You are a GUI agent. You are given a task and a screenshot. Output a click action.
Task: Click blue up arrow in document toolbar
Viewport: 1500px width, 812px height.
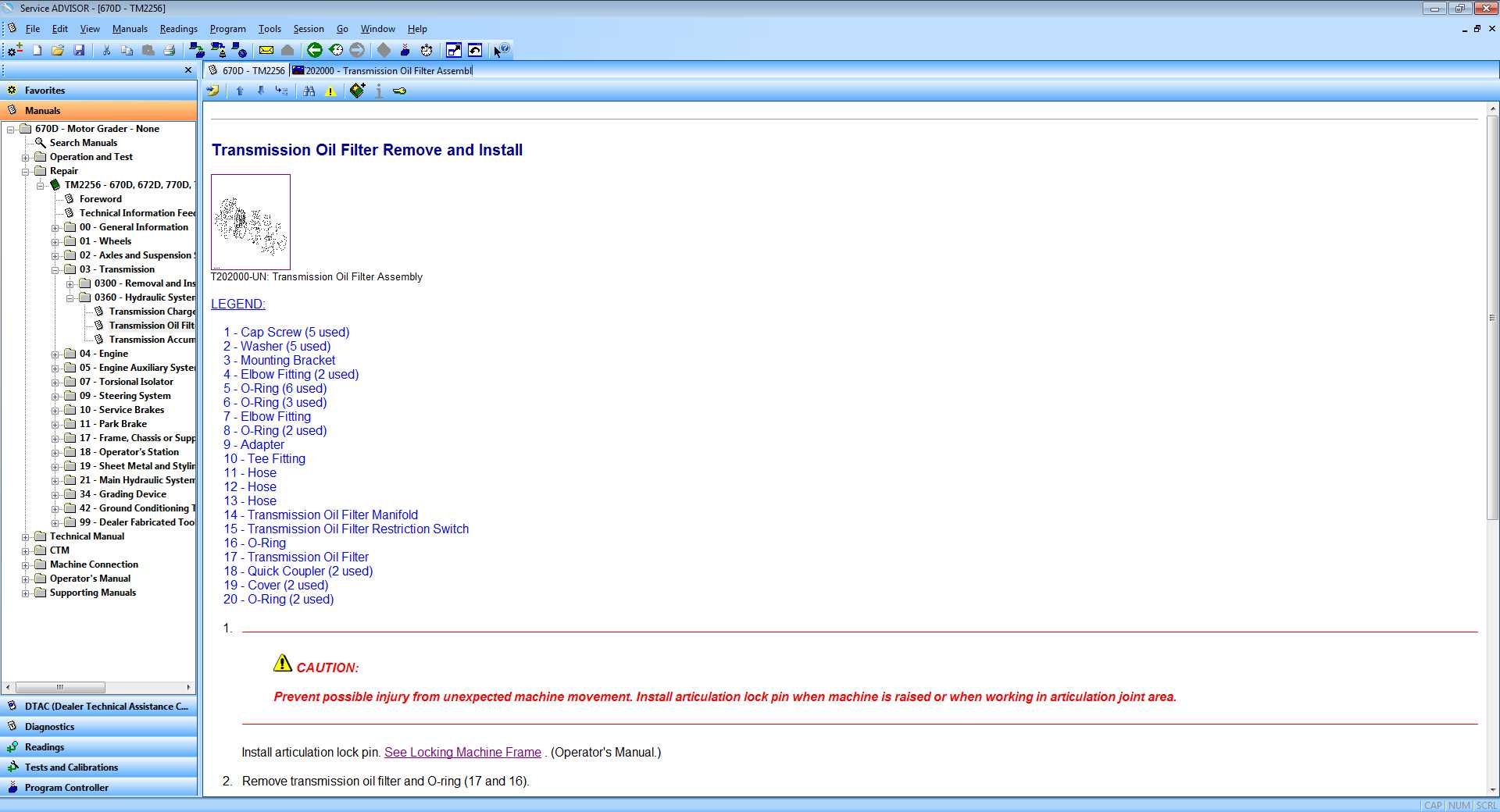point(240,91)
